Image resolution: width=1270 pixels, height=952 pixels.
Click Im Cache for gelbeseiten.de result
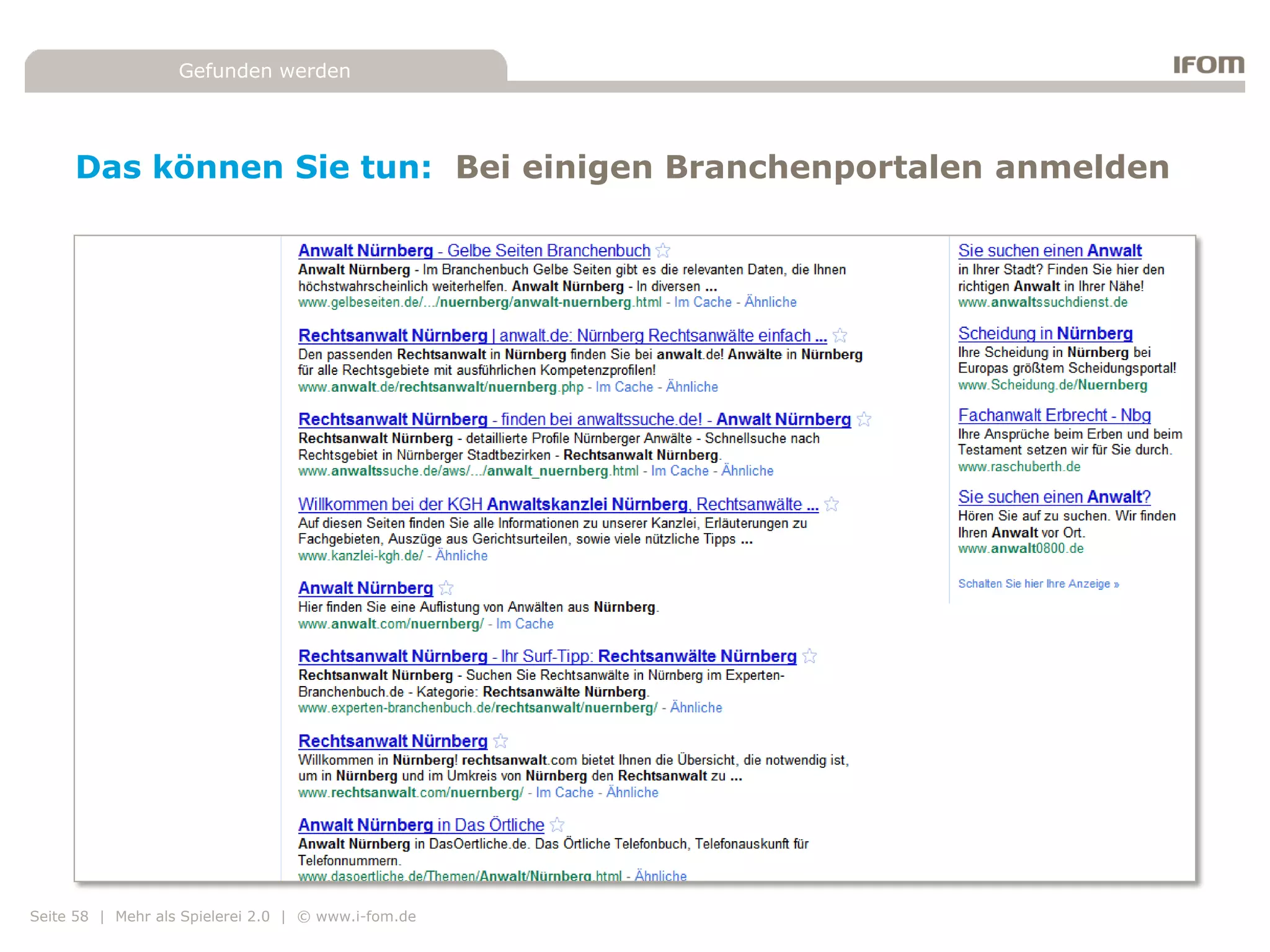coord(703,302)
